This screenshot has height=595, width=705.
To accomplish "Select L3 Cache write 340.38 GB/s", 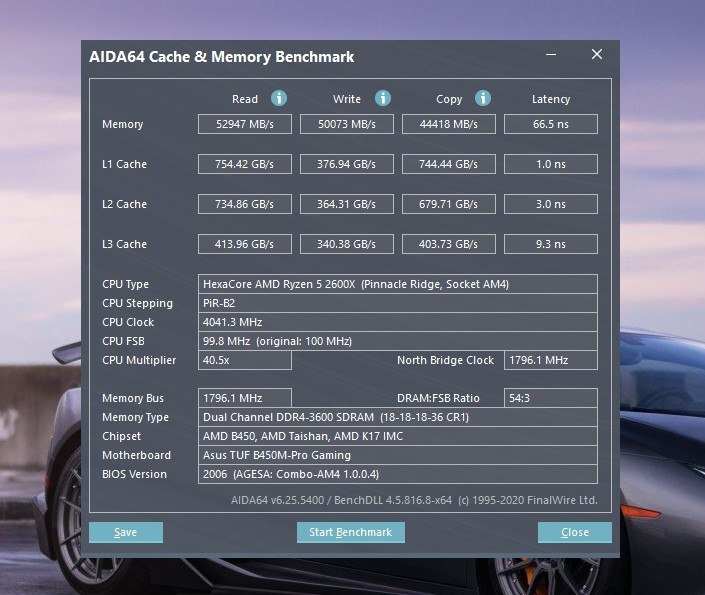I will point(347,244).
